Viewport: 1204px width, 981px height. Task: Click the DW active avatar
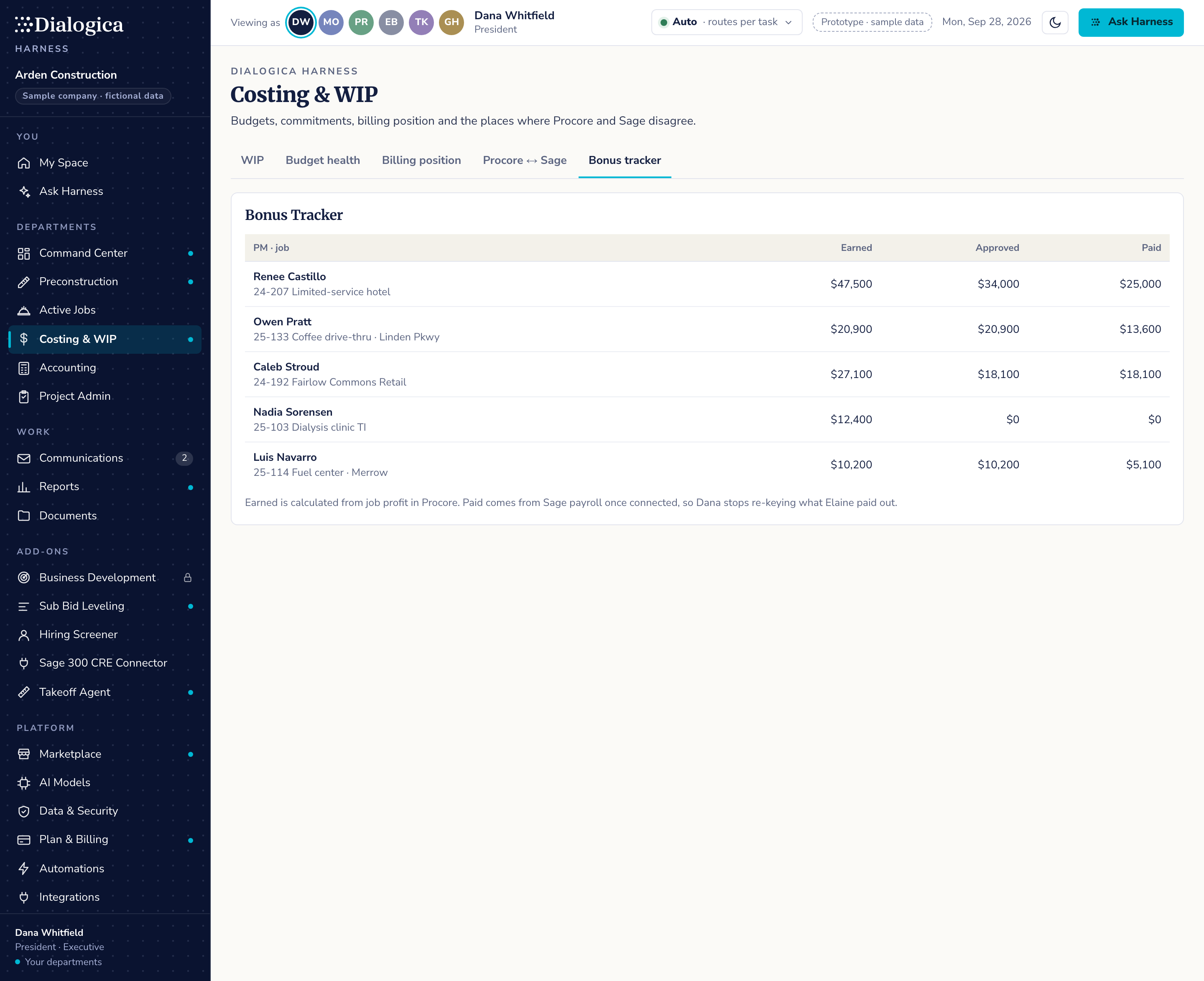[x=301, y=23]
